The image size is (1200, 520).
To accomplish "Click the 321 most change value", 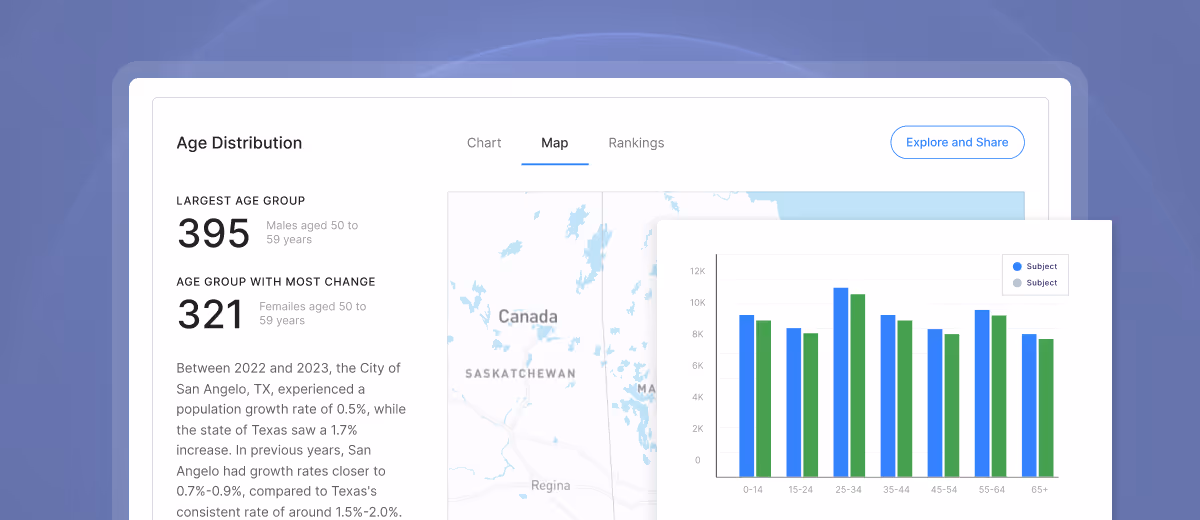I will point(211,314).
